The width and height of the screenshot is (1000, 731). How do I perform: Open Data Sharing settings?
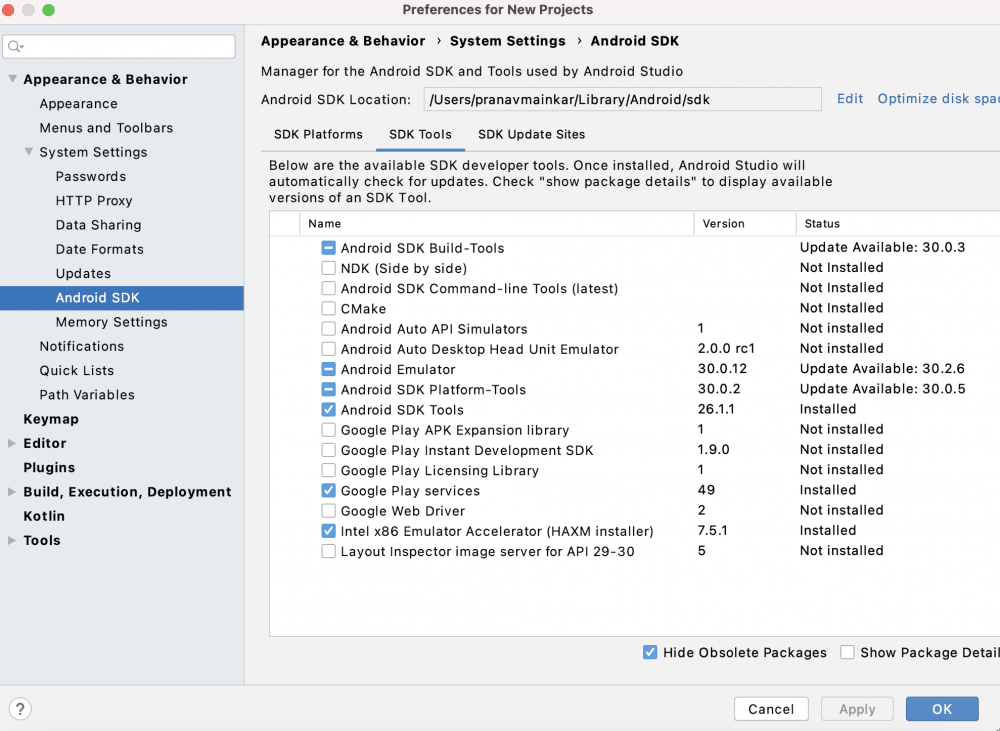pos(98,225)
